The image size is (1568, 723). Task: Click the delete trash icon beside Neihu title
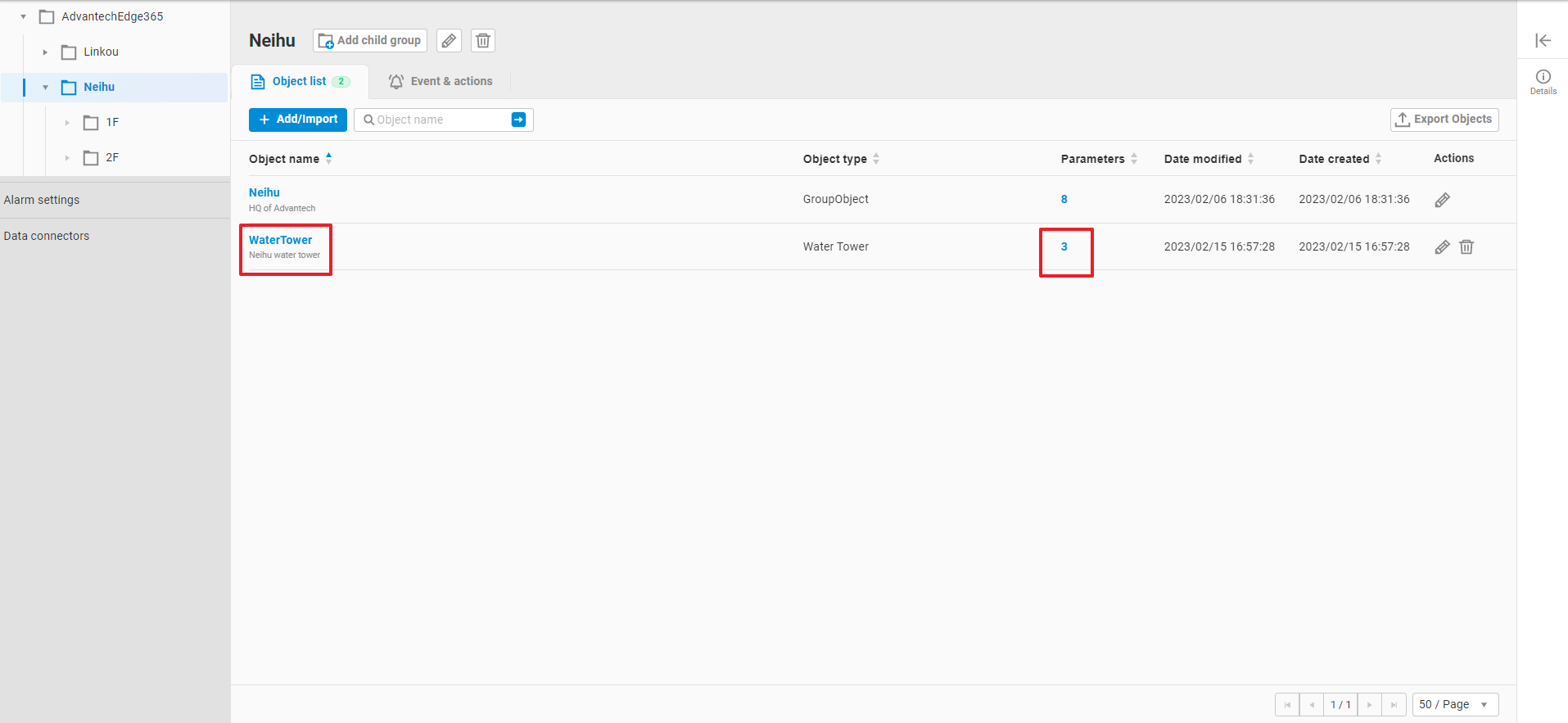click(483, 41)
